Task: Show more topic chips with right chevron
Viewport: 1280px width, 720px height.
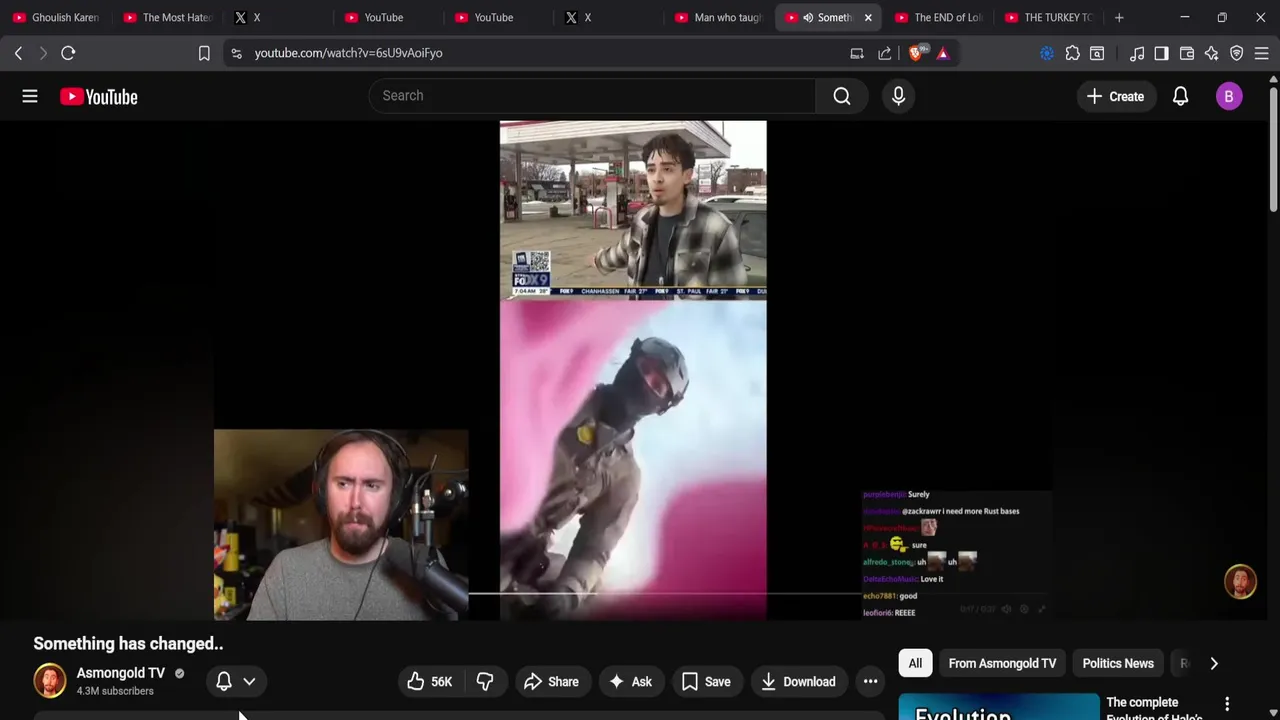Action: tap(1214, 663)
